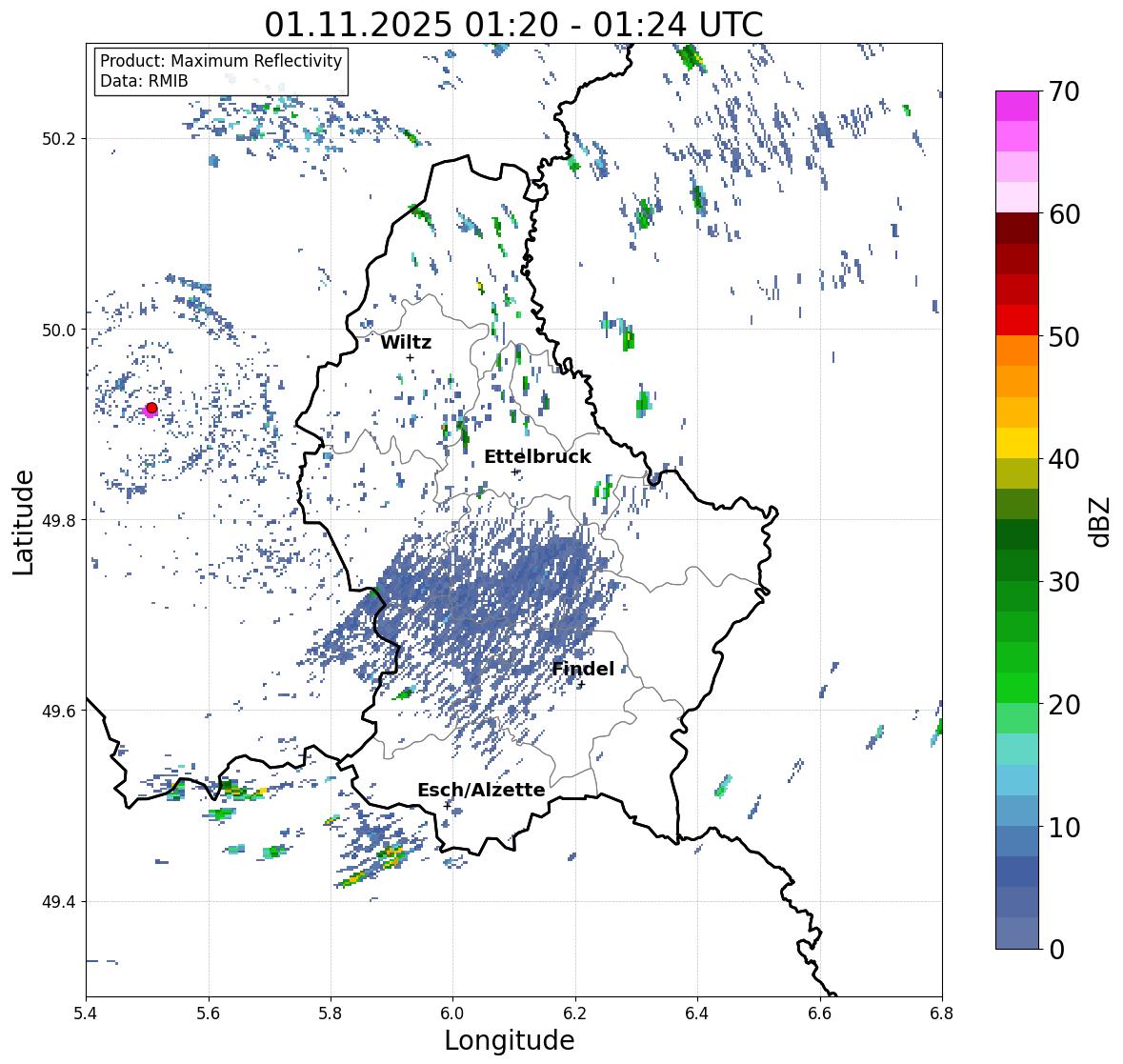Click the Longitude axis label
Image resolution: width=1123 pixels, height=1064 pixels.
pos(510,1040)
